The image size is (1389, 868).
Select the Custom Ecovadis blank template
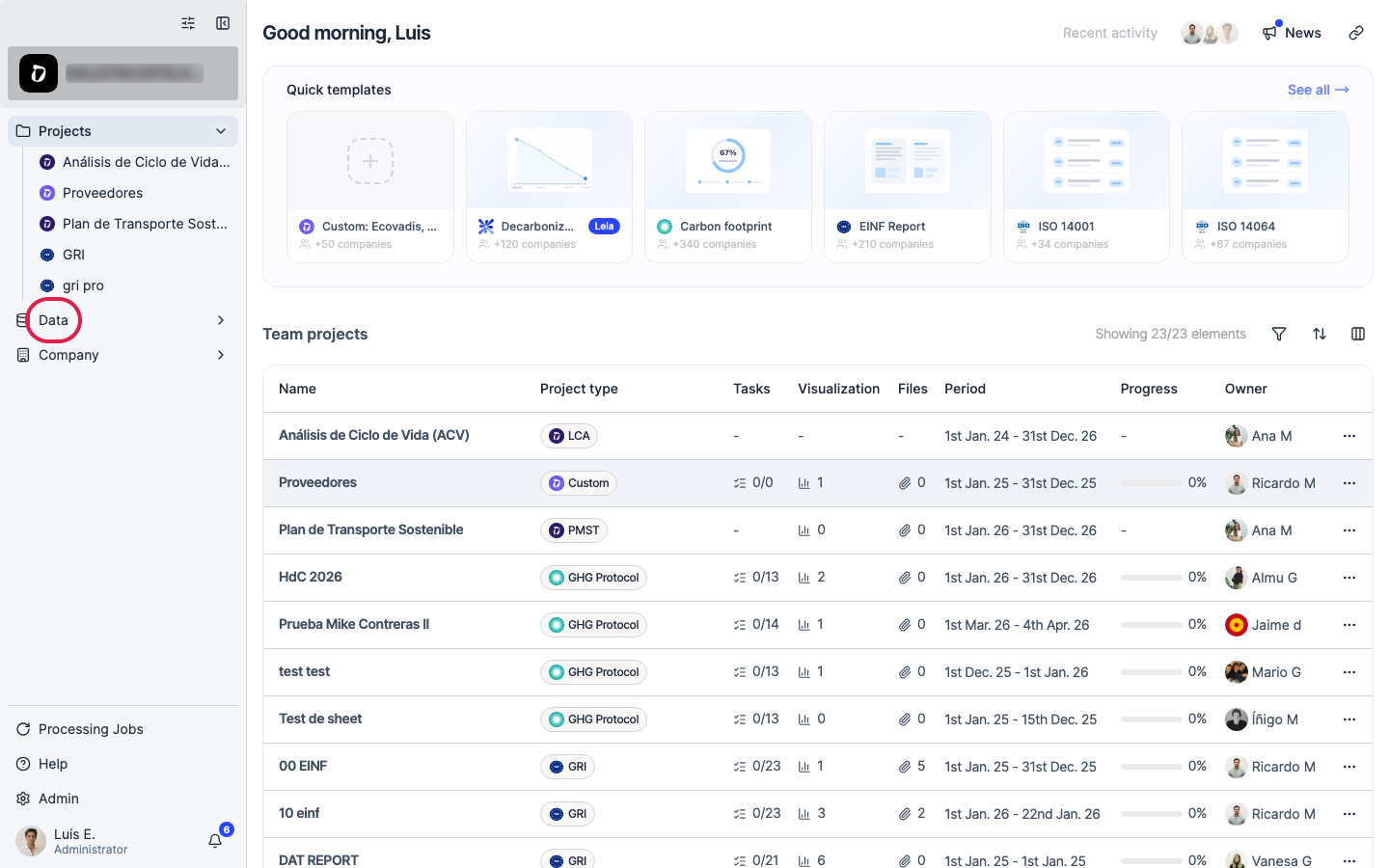pos(370,187)
